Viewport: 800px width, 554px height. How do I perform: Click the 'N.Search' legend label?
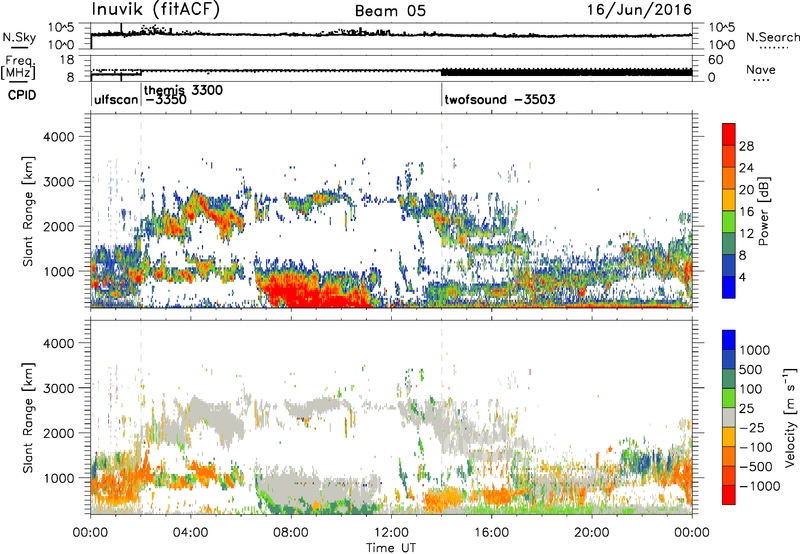772,37
